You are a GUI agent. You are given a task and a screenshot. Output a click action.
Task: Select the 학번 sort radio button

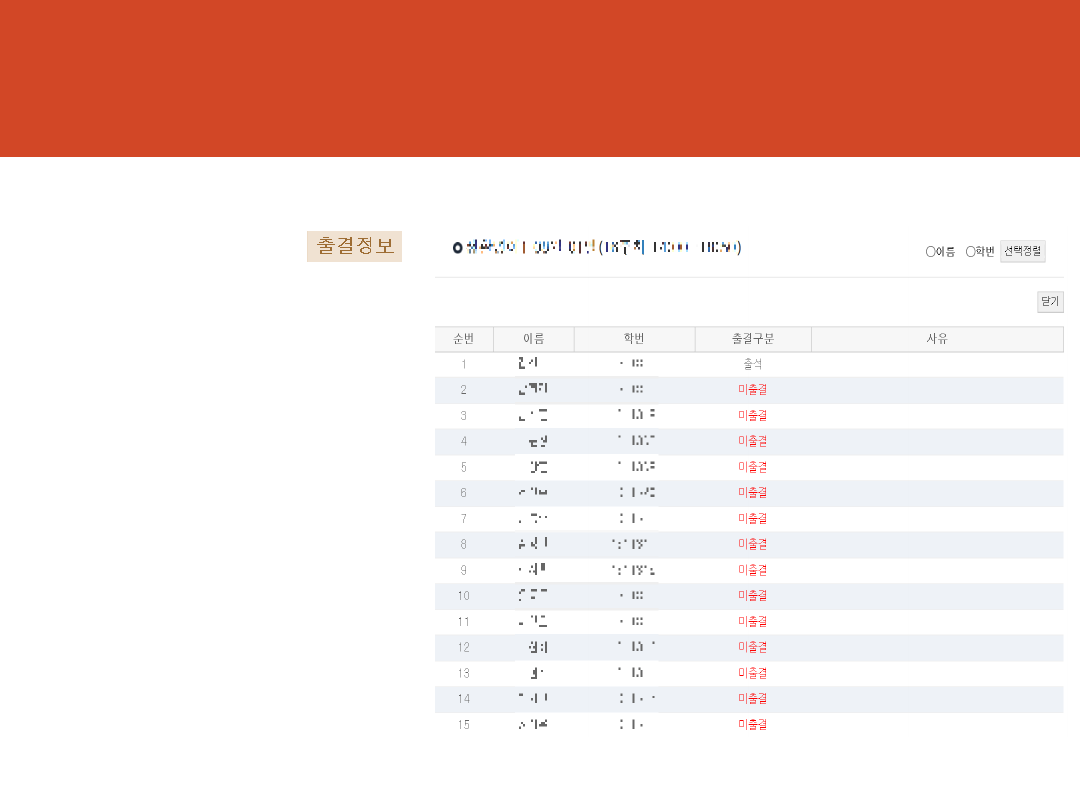(970, 252)
